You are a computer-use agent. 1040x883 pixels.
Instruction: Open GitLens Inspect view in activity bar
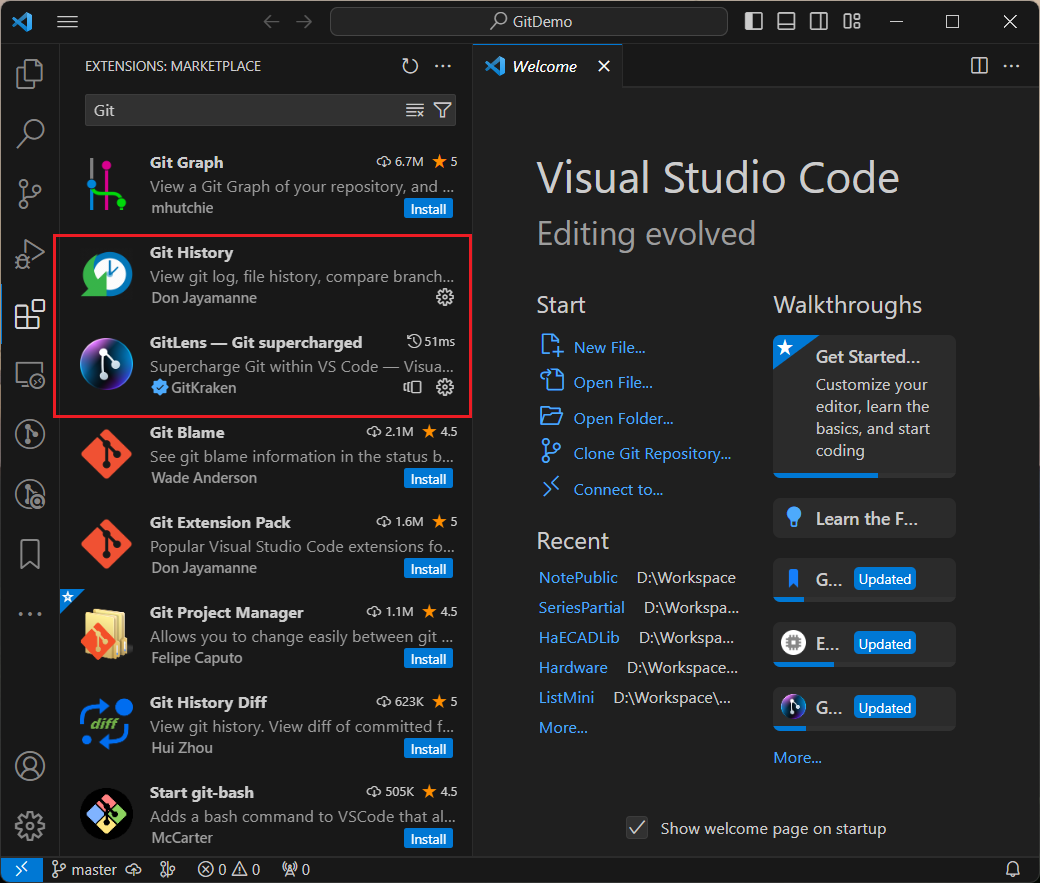tap(30, 495)
